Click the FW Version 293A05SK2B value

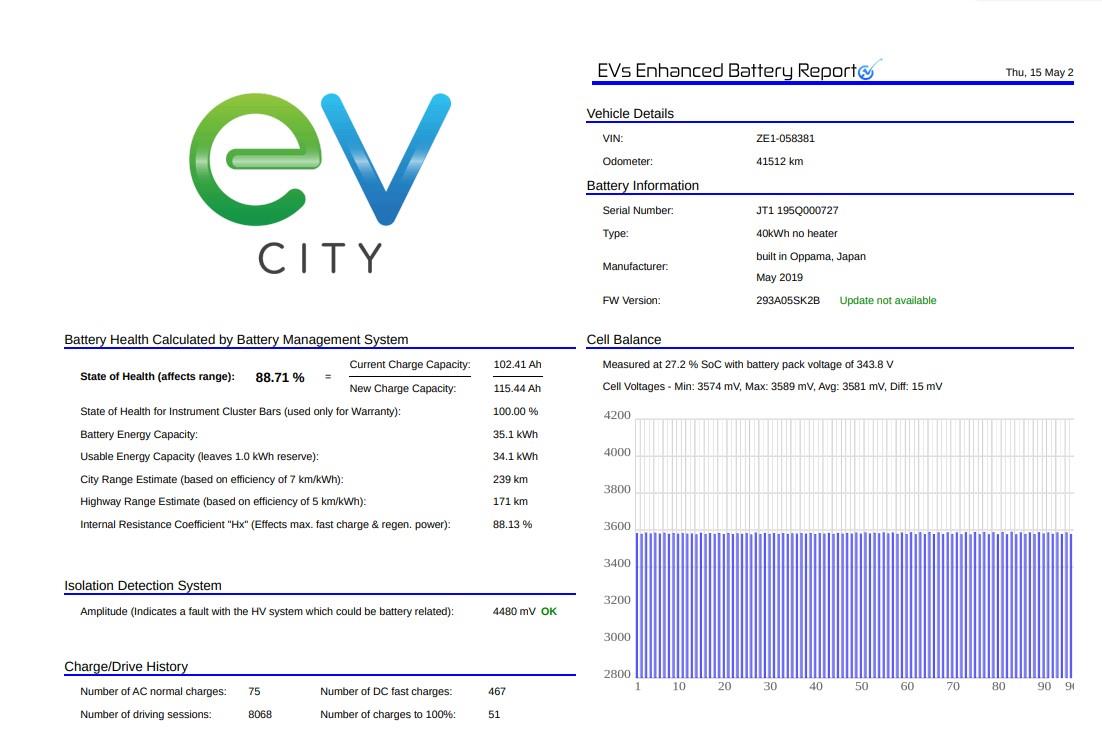click(788, 300)
